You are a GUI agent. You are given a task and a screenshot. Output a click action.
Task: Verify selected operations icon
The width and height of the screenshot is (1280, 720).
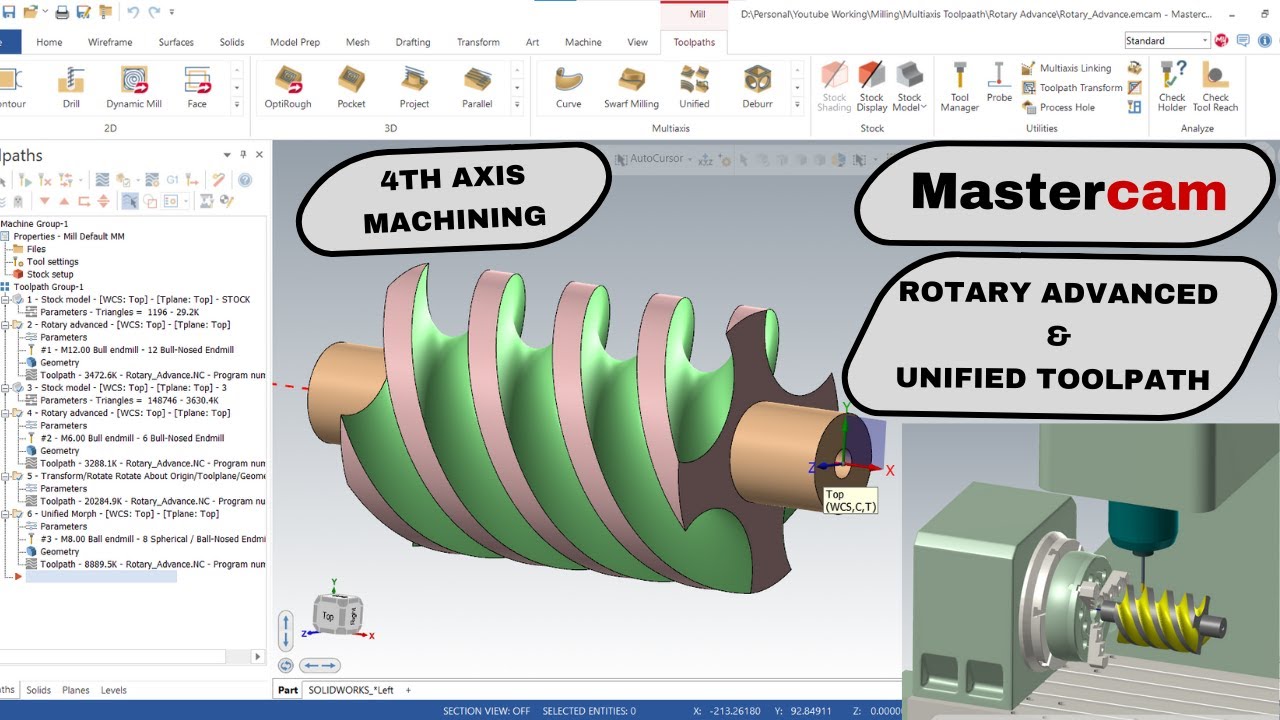(x=123, y=180)
